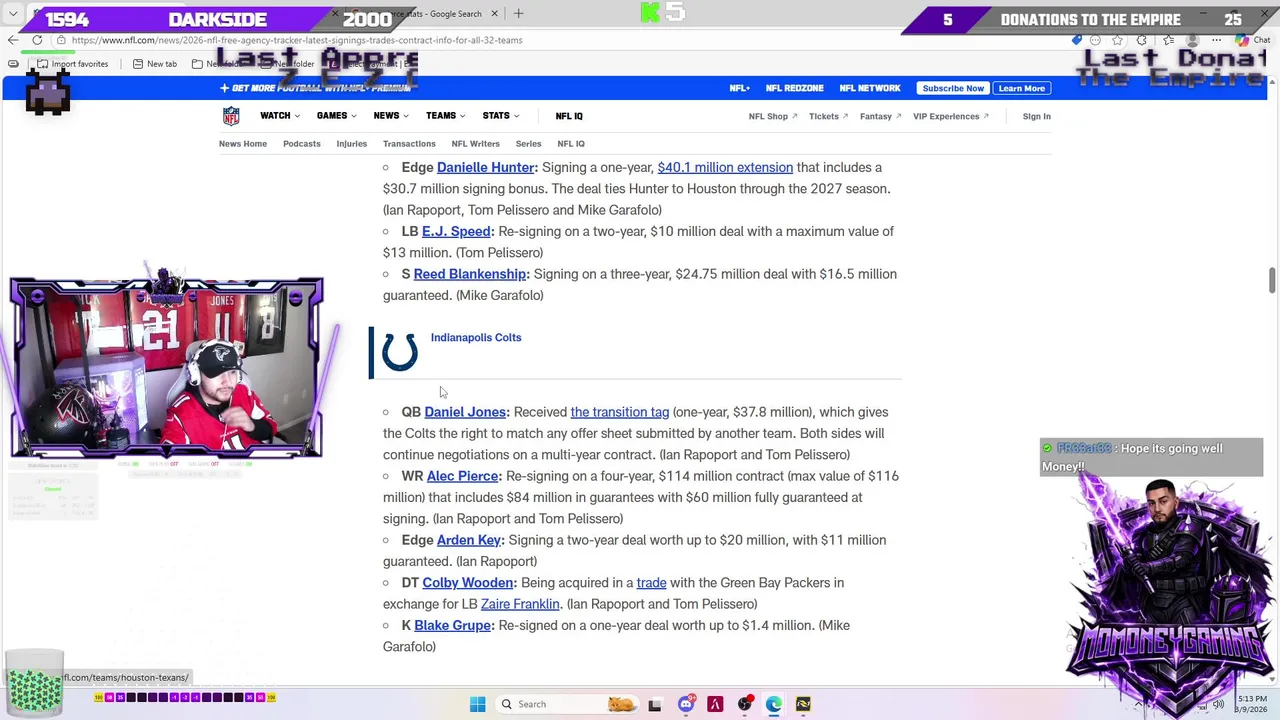Open the VIP Experiences link
Image resolution: width=1280 pixels, height=720 pixels.
950,116
